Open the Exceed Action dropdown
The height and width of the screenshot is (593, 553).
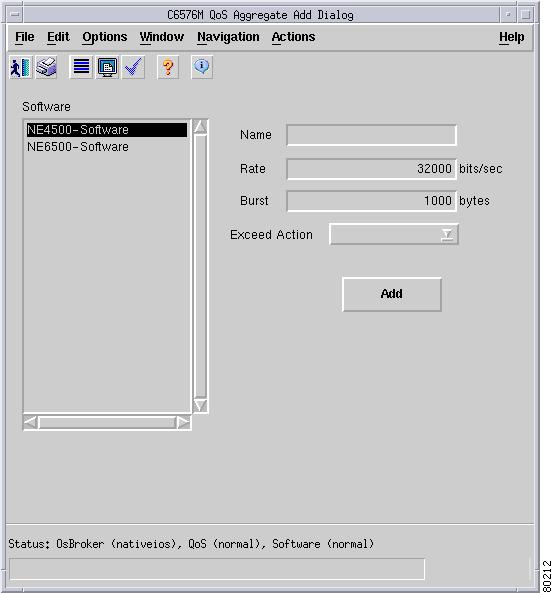(394, 234)
